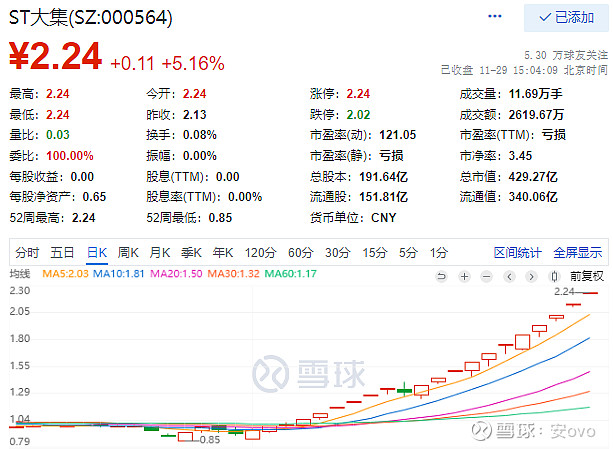Click the 市净率 3.45 value
The height and width of the screenshot is (449, 613).
click(x=520, y=156)
